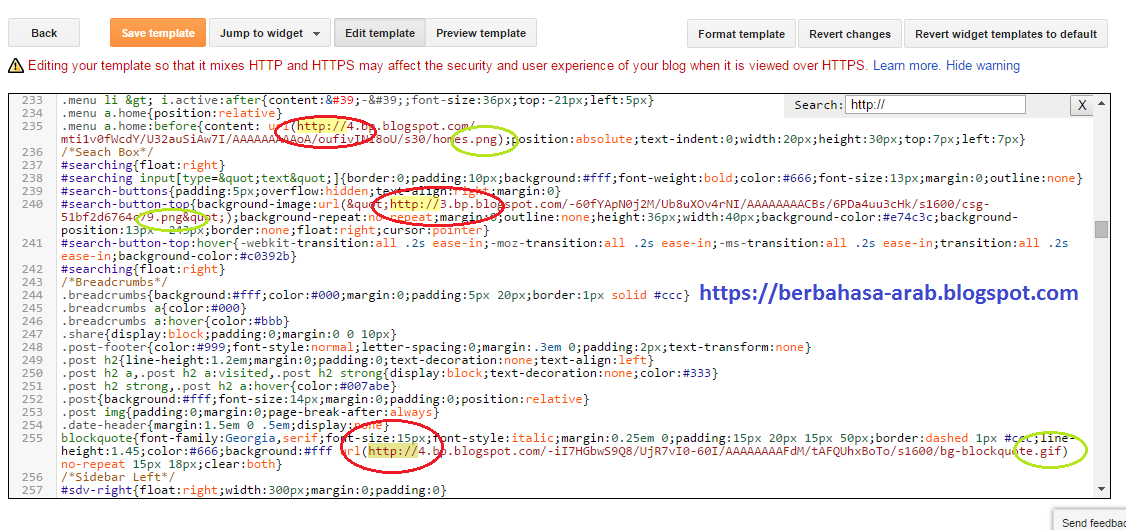Click the Back button
This screenshot has width=1126, height=530.
point(44,33)
